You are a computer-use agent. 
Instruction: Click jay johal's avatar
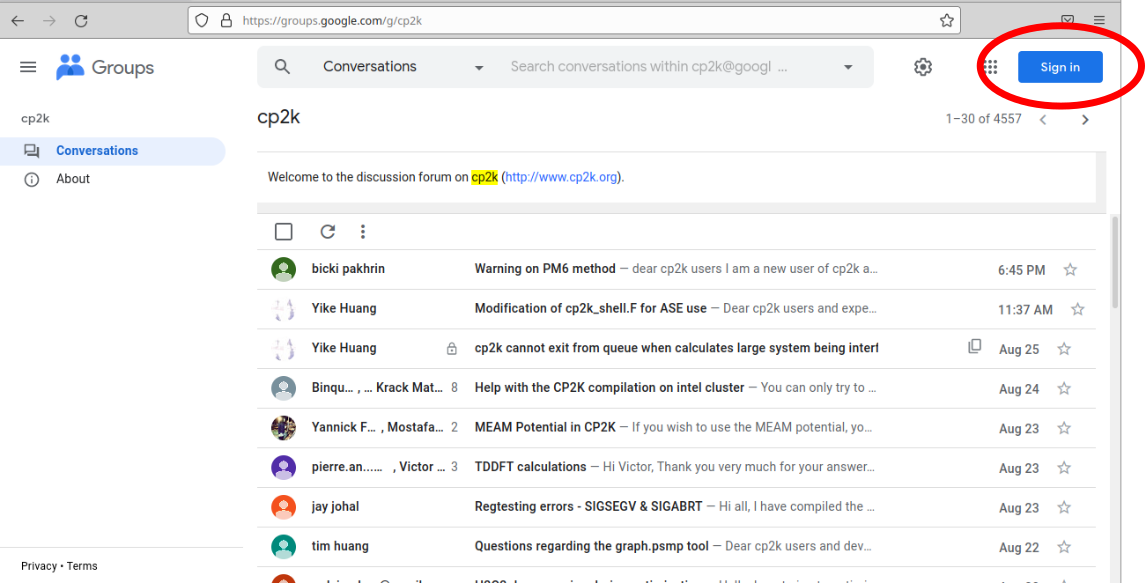coord(283,506)
